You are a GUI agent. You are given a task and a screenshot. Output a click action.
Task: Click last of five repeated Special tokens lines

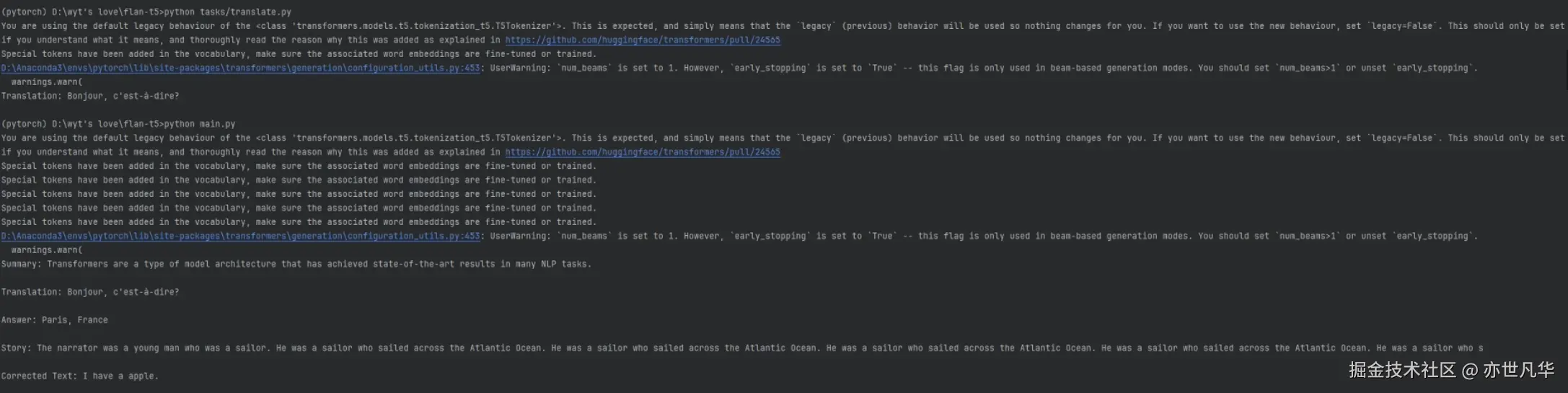coord(299,222)
